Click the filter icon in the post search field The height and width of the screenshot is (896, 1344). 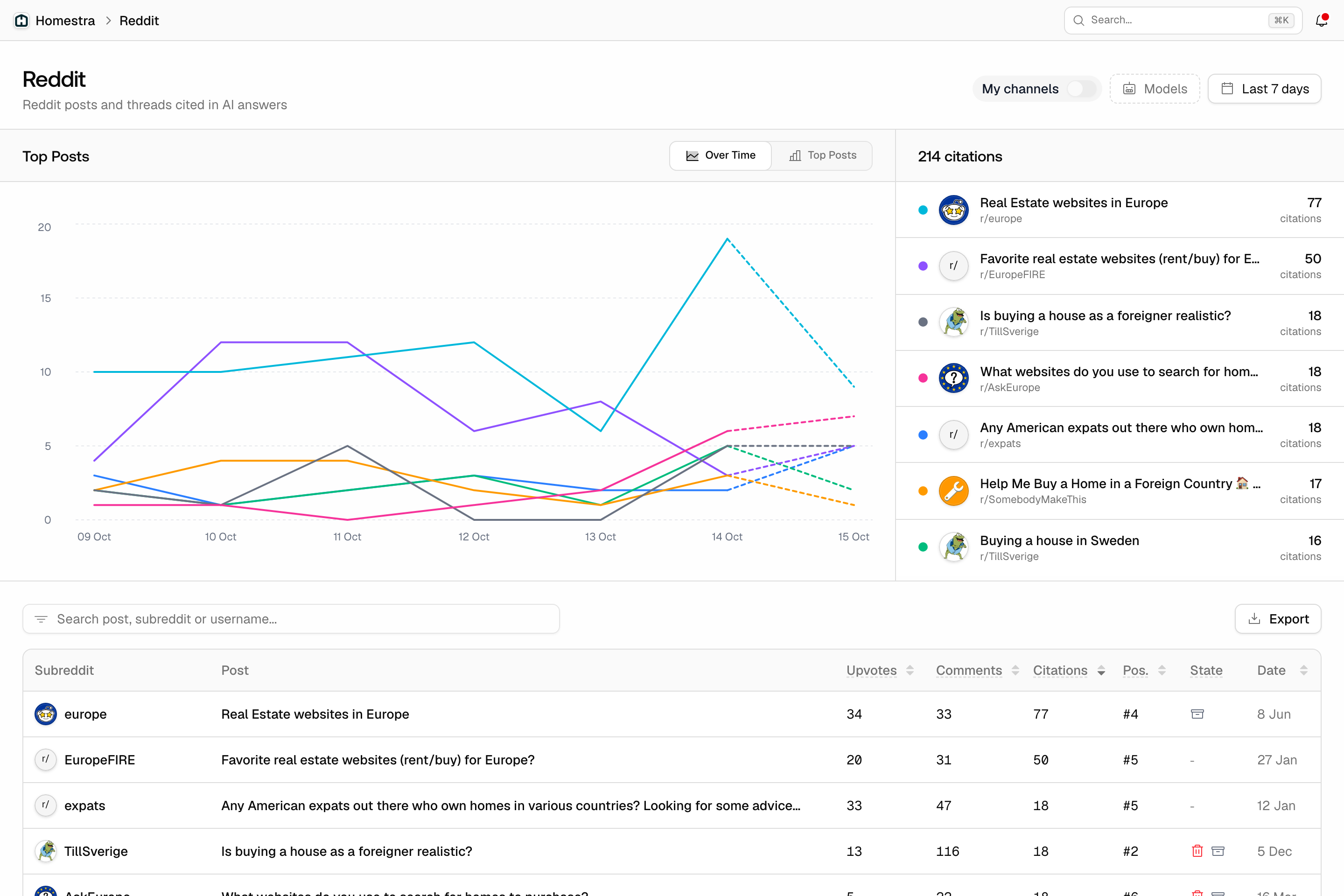coord(41,619)
